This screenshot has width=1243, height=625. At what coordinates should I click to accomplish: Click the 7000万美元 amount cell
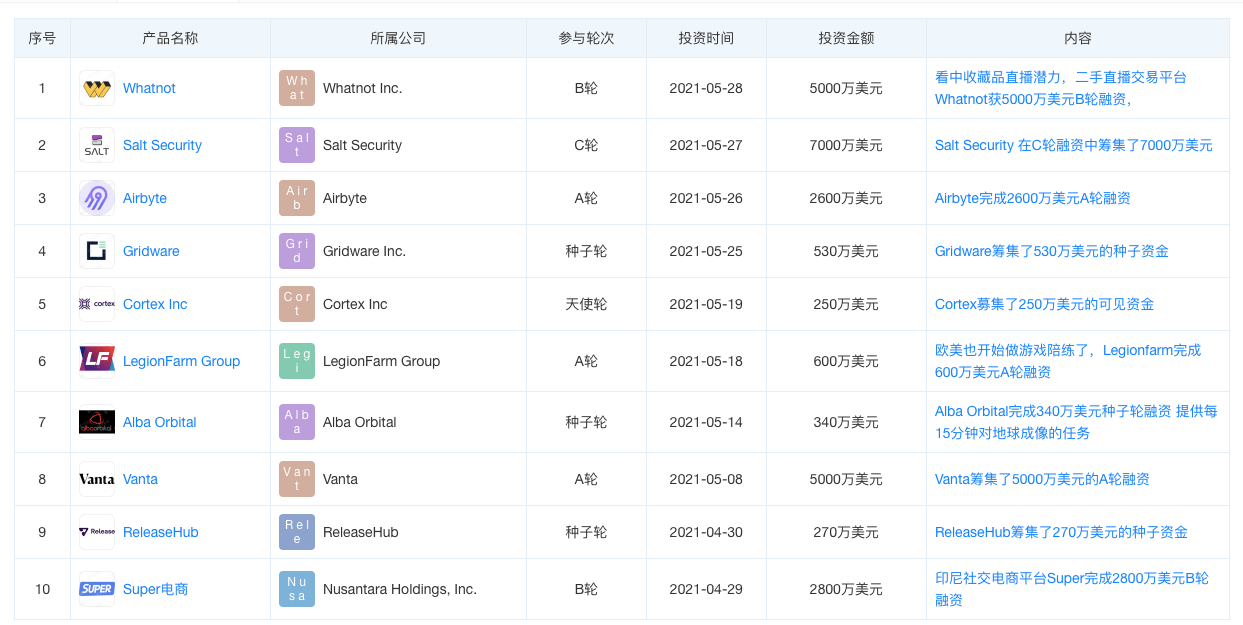(846, 145)
